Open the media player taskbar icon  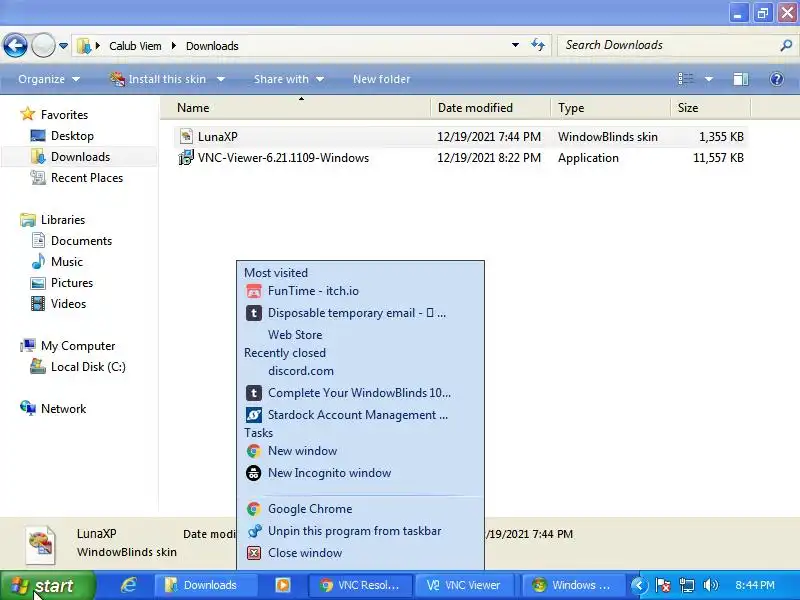coord(282,585)
